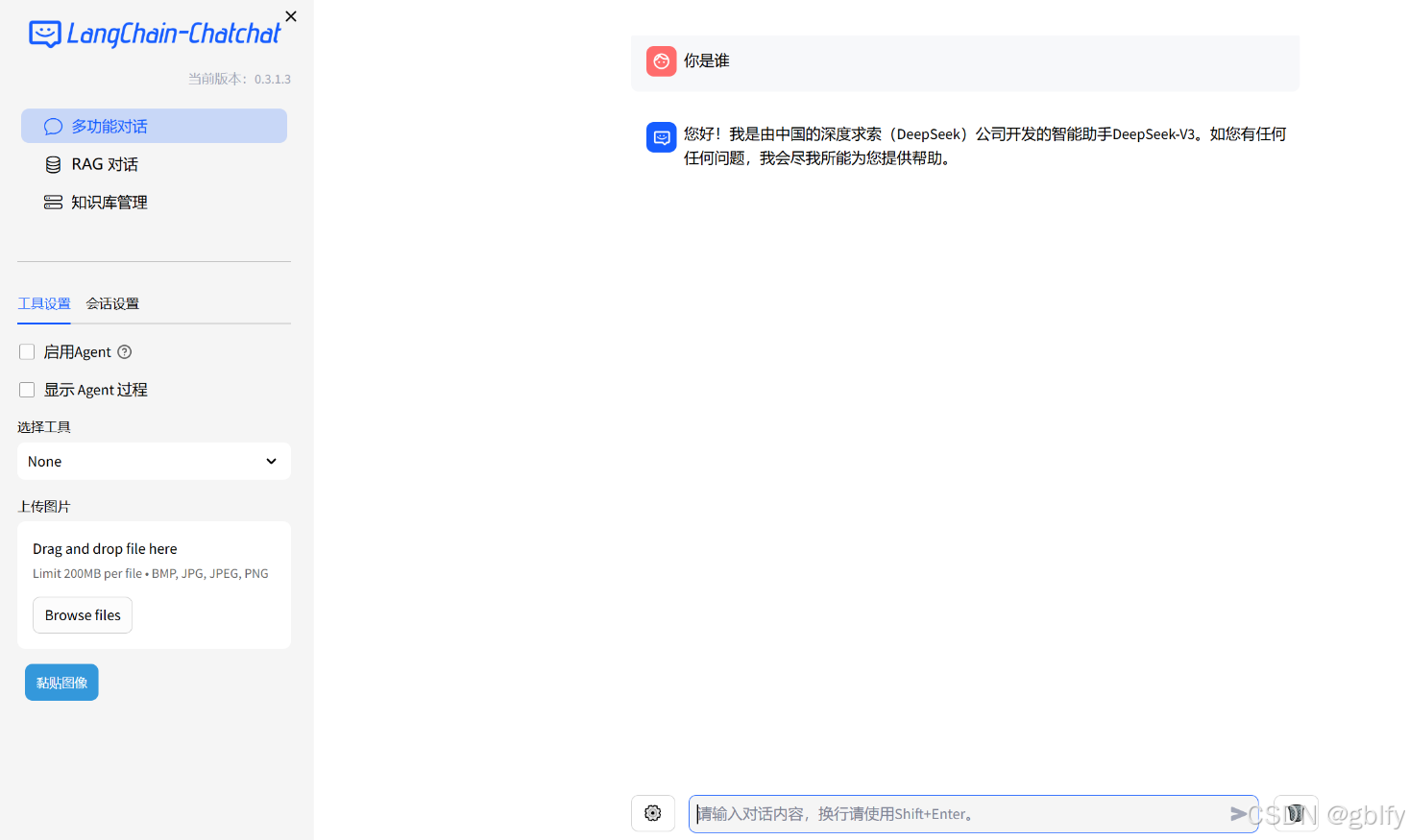Select the LangChain-Chatchat logo icon
The width and height of the screenshot is (1409, 840).
click(44, 35)
